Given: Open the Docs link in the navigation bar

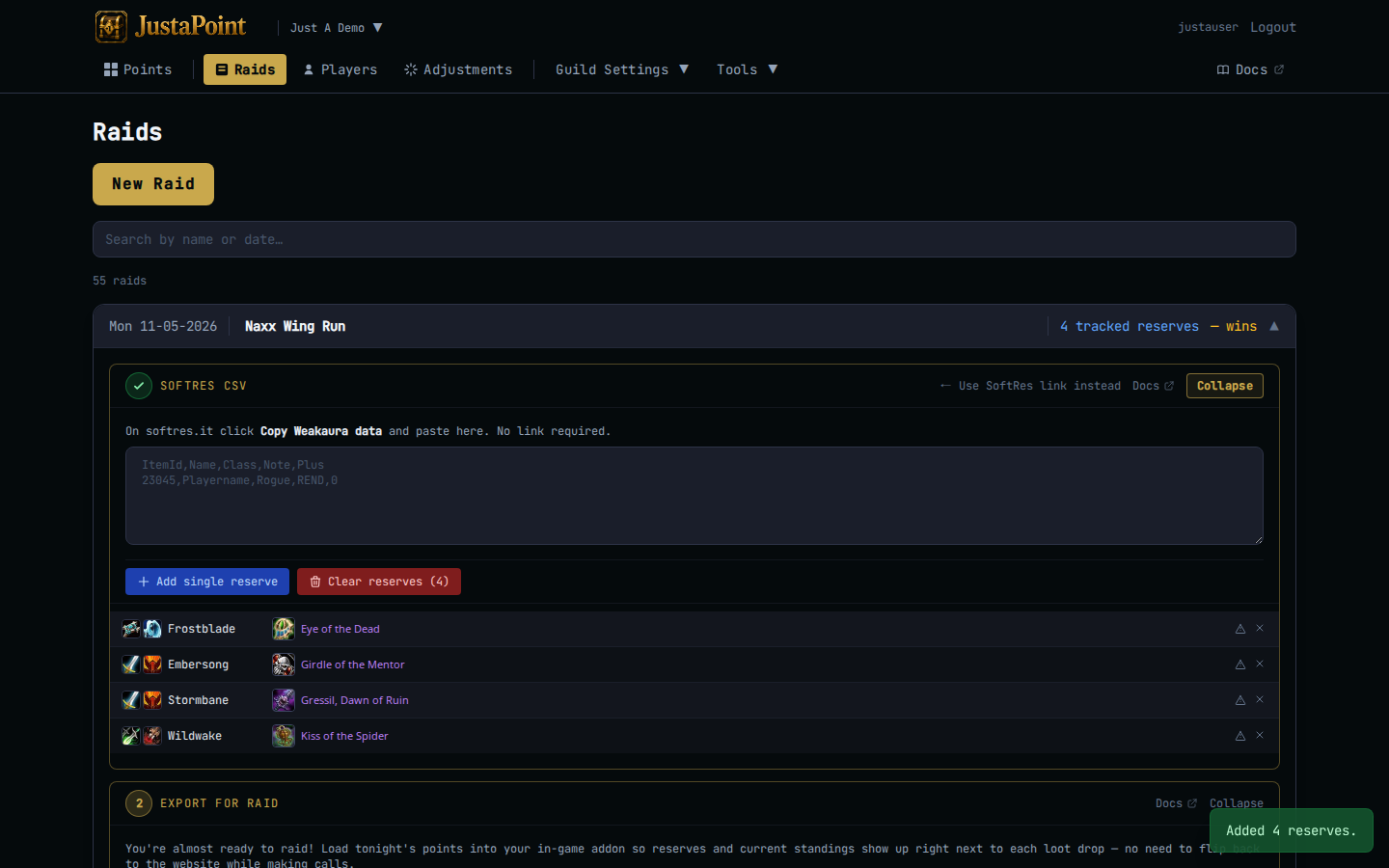Looking at the screenshot, I should (1250, 69).
